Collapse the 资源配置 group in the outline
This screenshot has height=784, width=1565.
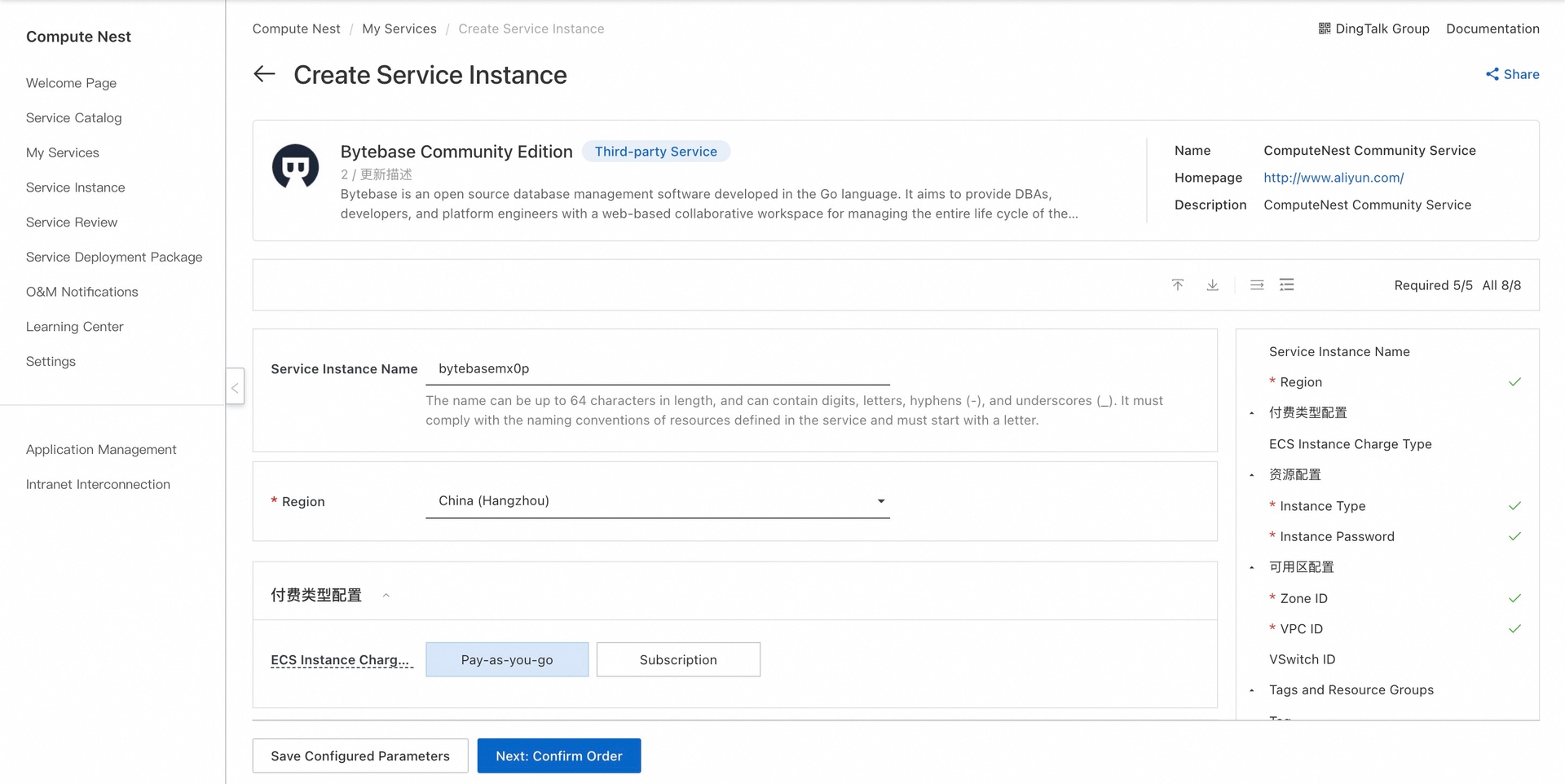pos(1252,475)
